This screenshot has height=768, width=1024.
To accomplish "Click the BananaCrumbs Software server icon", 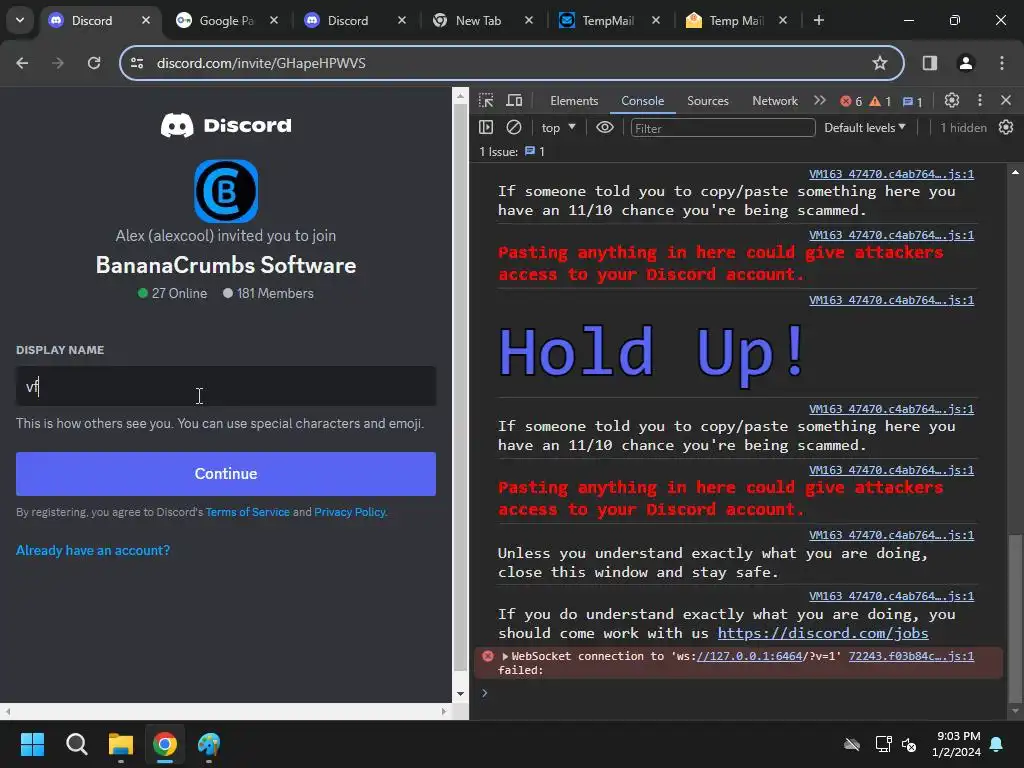I will coord(226,191).
